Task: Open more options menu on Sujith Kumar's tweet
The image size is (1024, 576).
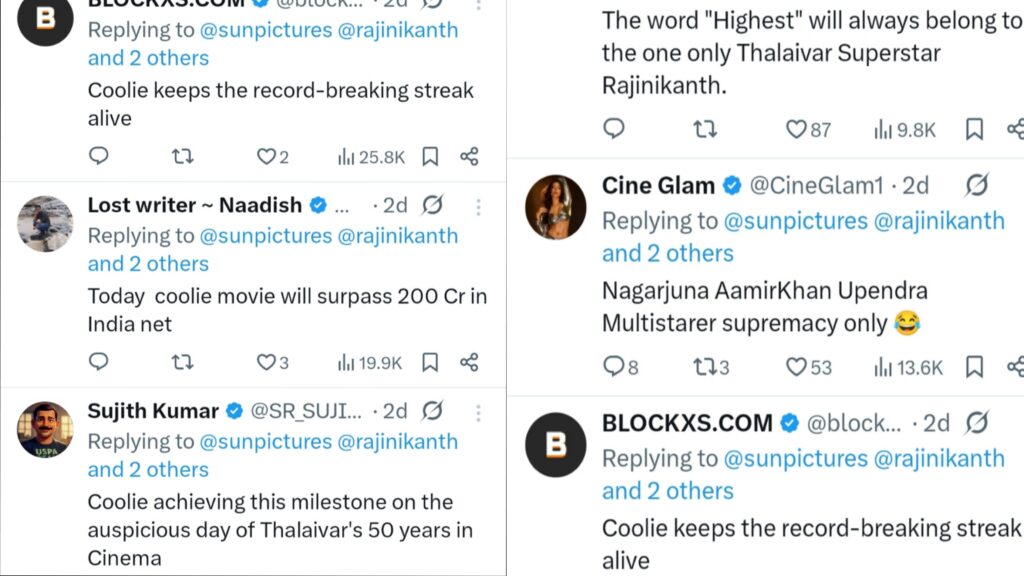Action: click(x=478, y=411)
